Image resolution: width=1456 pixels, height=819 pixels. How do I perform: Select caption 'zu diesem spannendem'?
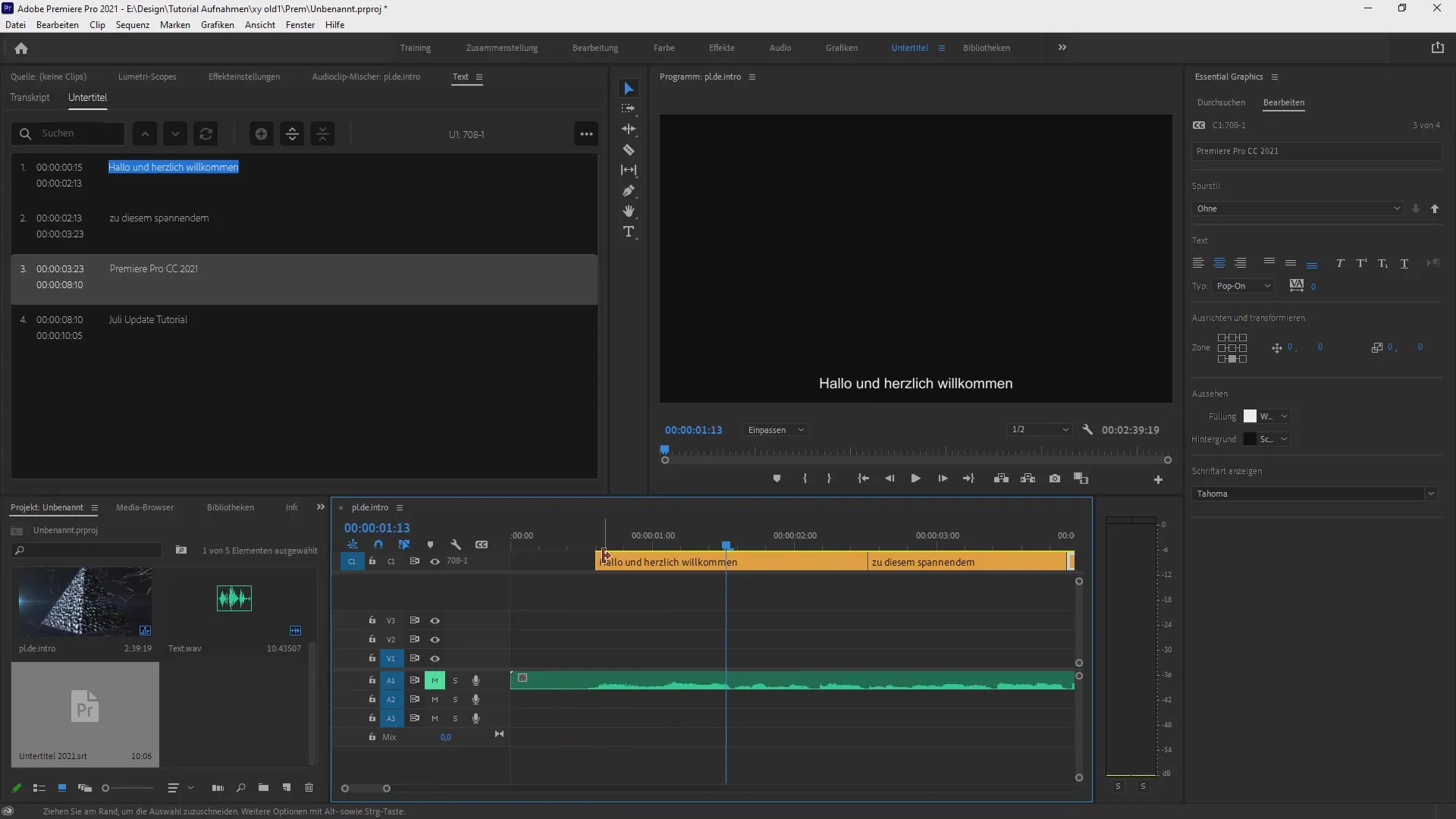point(159,218)
